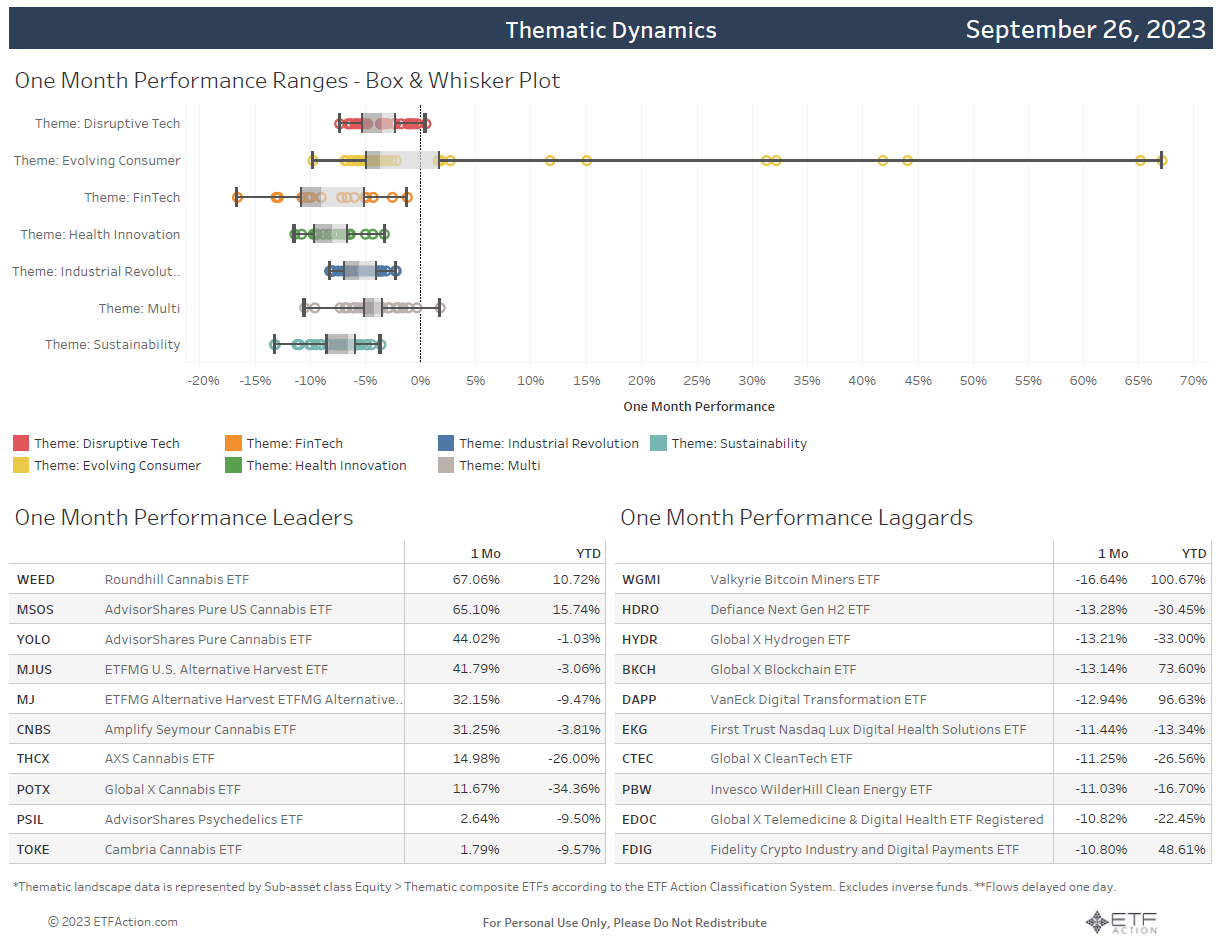Click the ETF Action logo
Screen dimensions: 1224x943
click(1121, 922)
